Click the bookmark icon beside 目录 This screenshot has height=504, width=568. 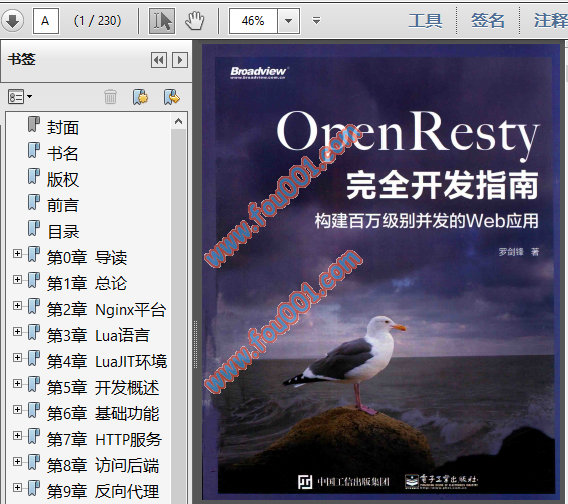tap(34, 228)
